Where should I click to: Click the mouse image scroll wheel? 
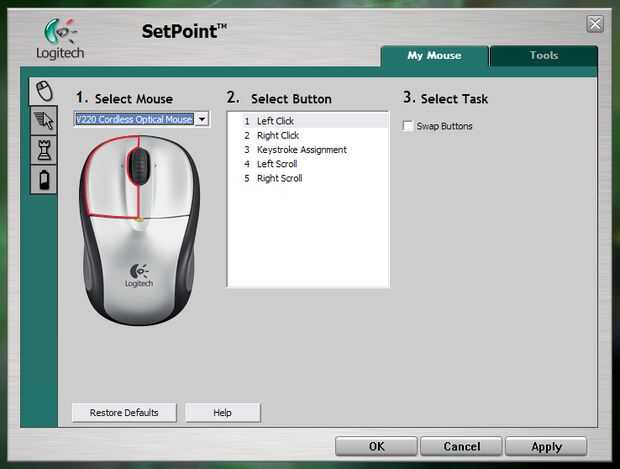139,166
